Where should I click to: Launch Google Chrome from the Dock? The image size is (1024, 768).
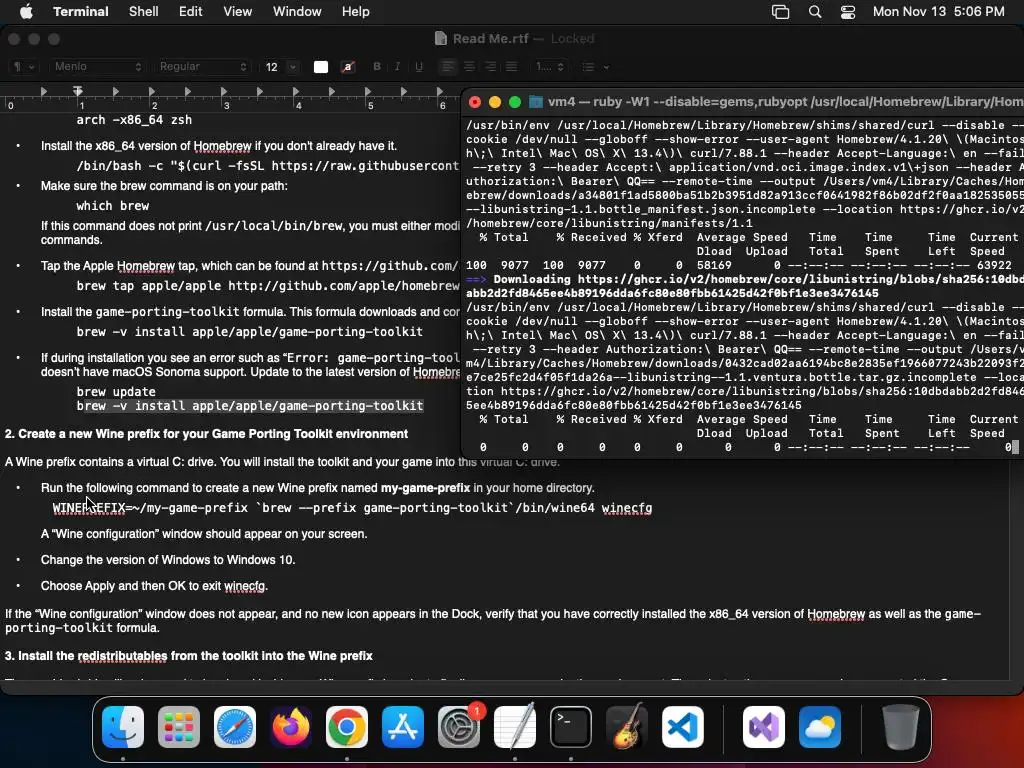click(347, 727)
